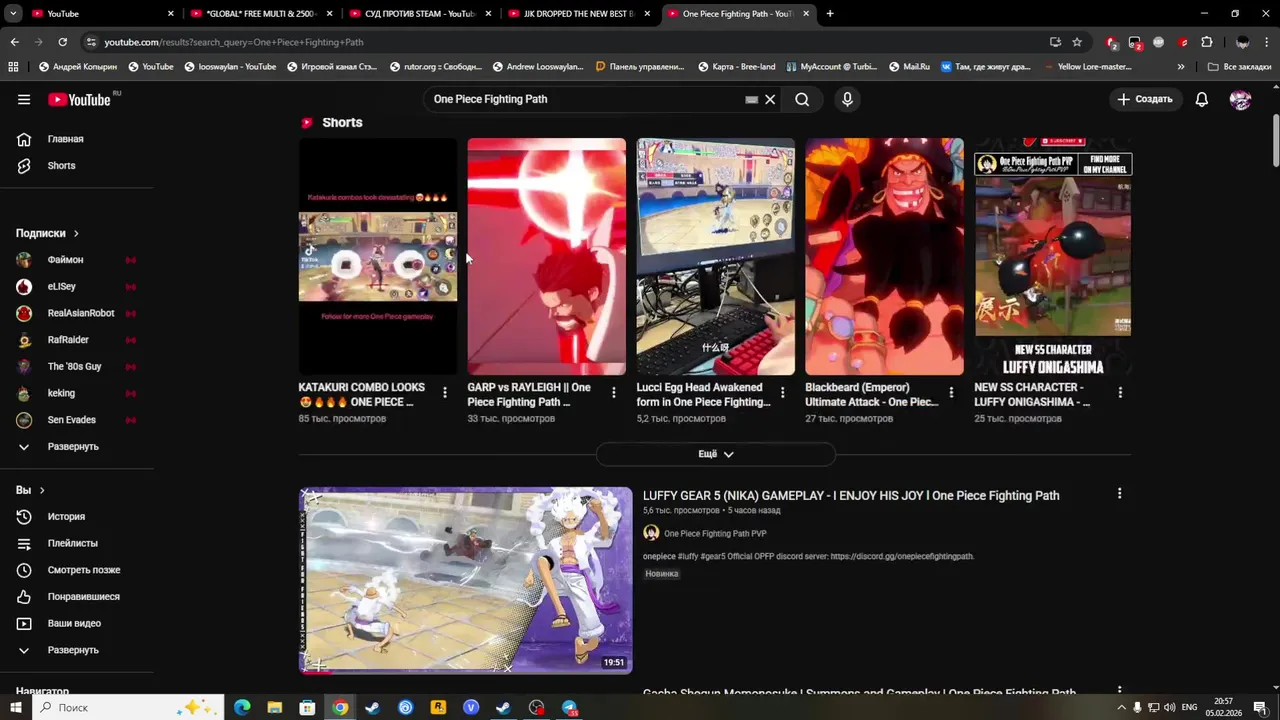Open the YouTube hamburger guide menu
The image size is (1280, 720).
[24, 99]
